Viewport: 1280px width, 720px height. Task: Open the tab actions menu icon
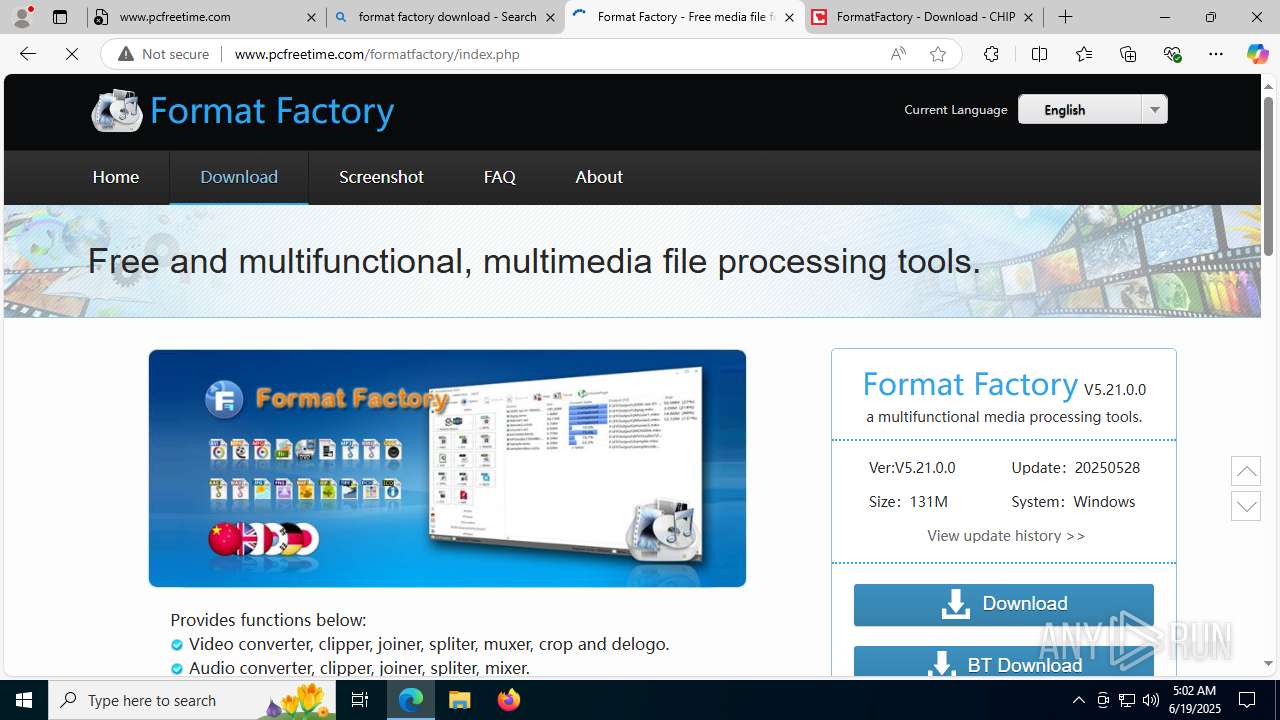tap(60, 17)
